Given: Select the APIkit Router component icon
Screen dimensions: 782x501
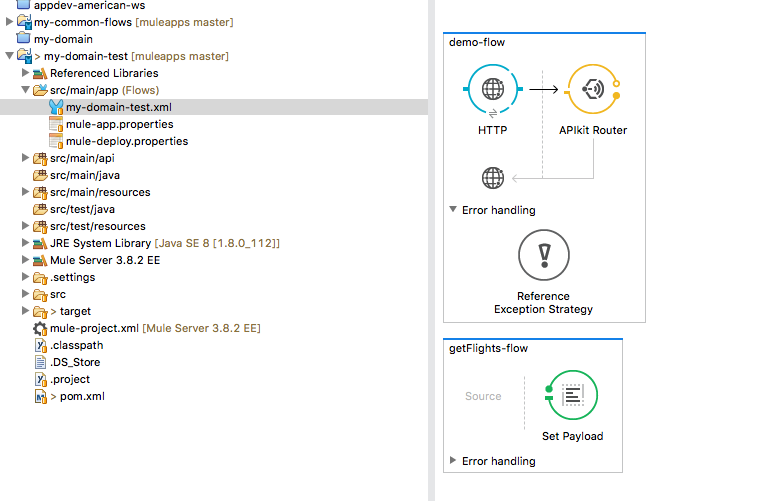Looking at the screenshot, I should point(593,90).
